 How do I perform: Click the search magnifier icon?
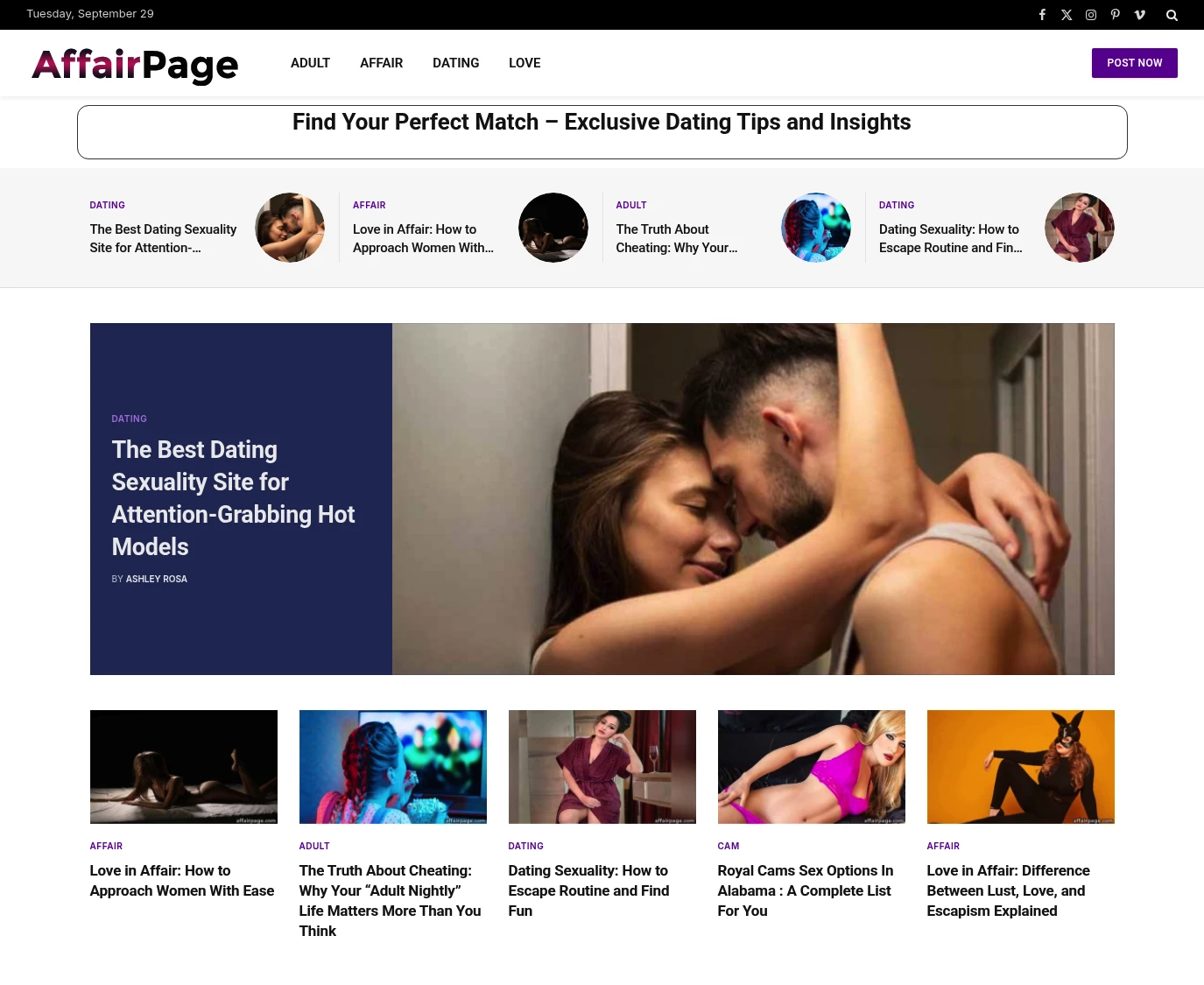pos(1172,15)
